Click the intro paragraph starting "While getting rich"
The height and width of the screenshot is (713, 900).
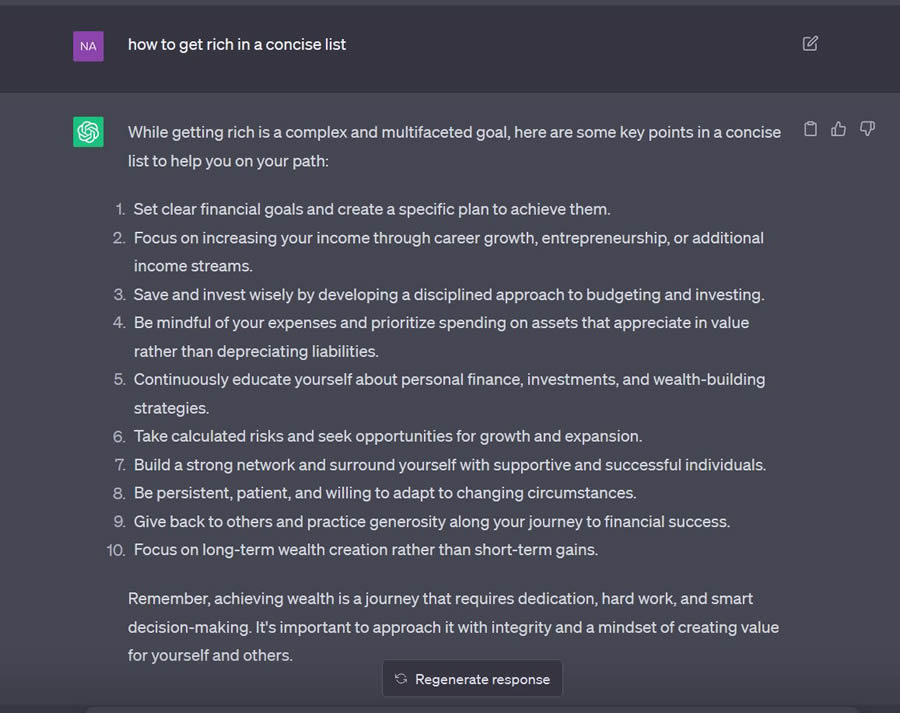[x=454, y=146]
